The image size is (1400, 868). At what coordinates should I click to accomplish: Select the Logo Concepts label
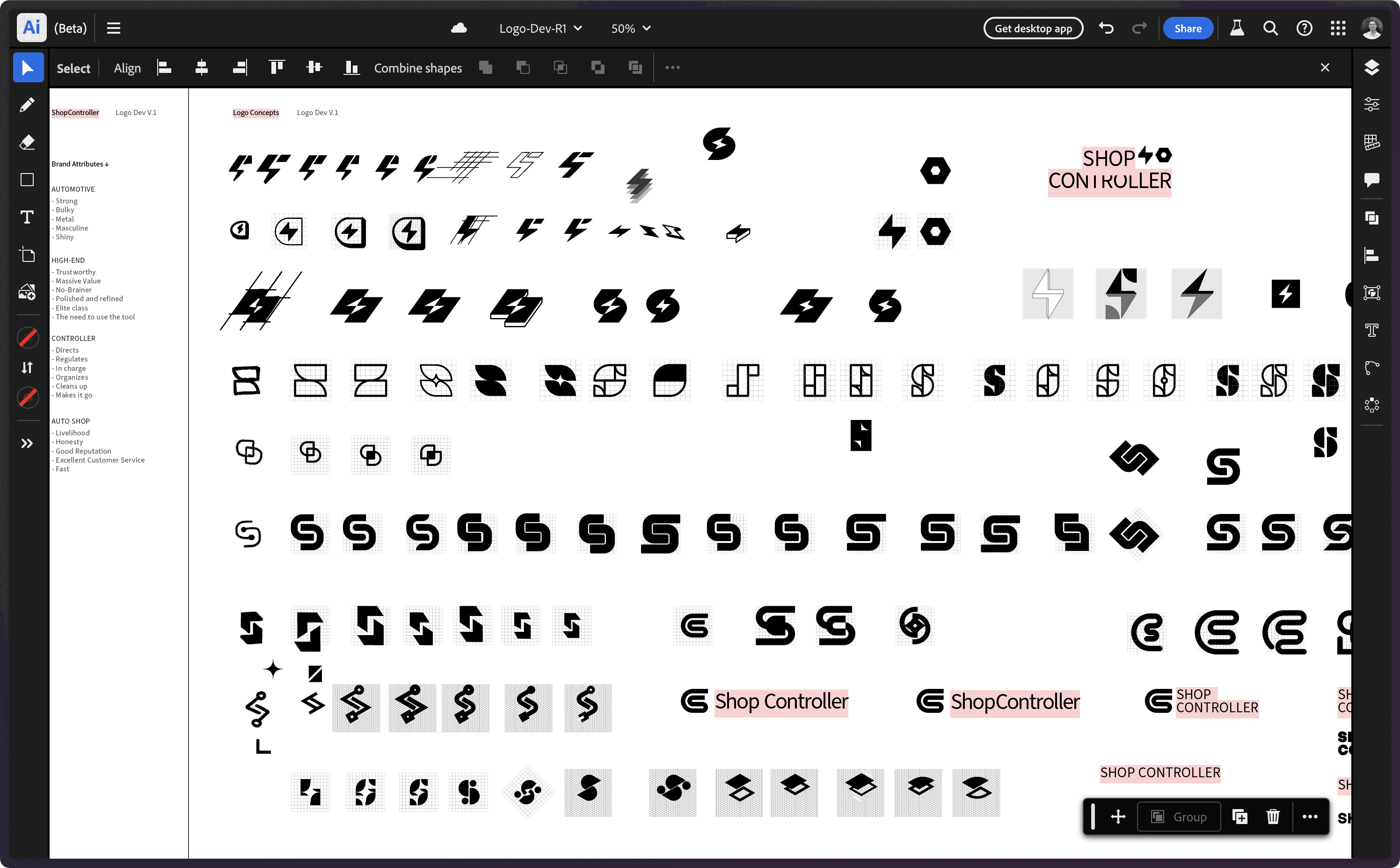(x=255, y=113)
